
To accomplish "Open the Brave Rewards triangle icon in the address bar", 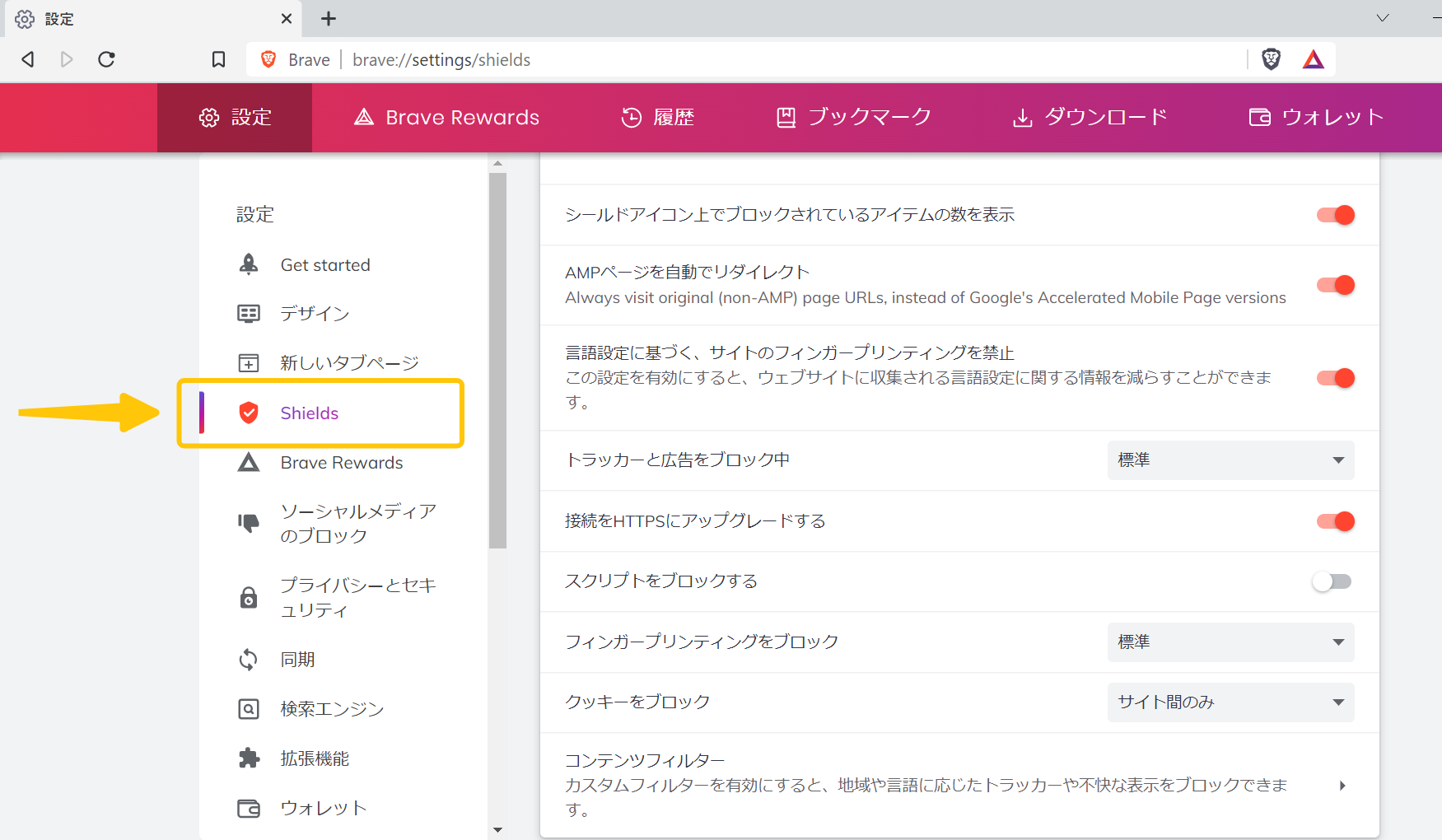I will click(x=1314, y=59).
